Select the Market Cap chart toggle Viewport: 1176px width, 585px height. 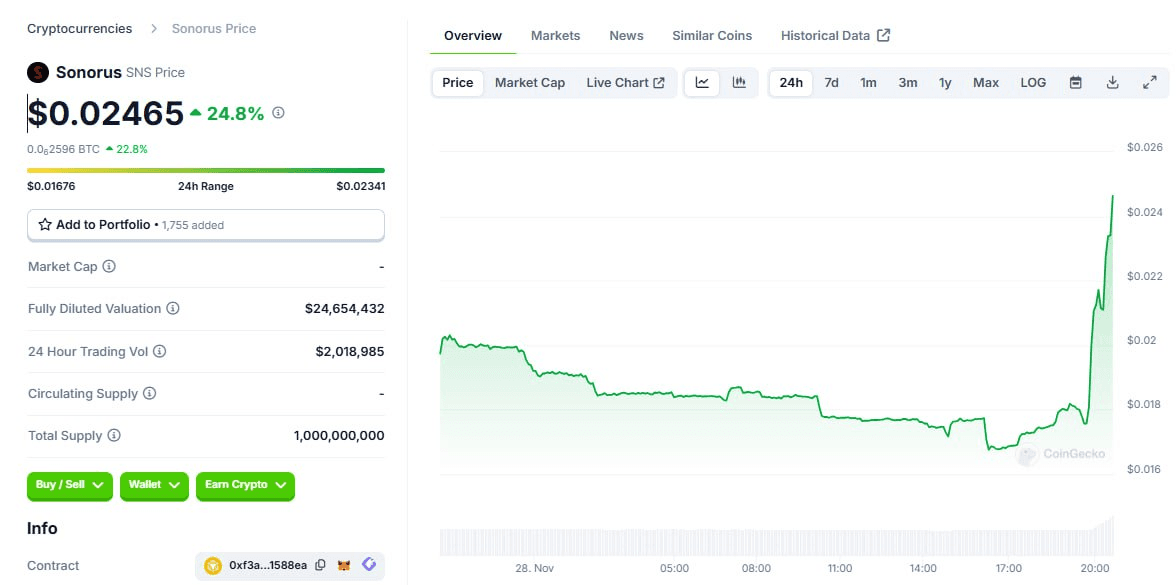point(530,82)
